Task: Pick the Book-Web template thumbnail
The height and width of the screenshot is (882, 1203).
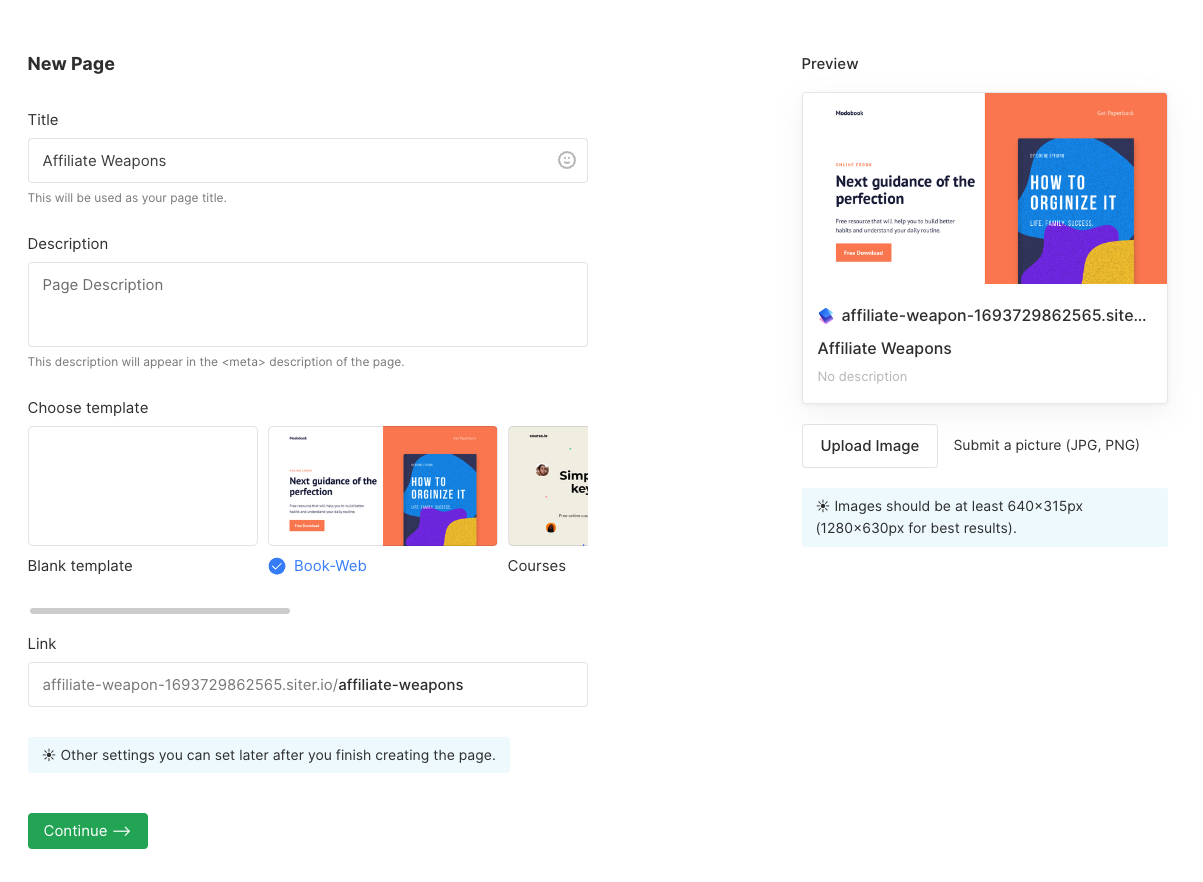Action: pyautogui.click(x=382, y=486)
